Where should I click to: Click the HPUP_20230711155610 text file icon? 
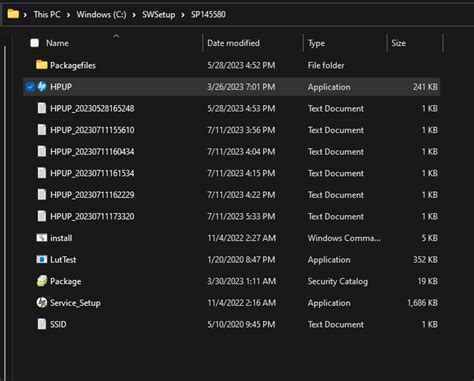(42, 130)
